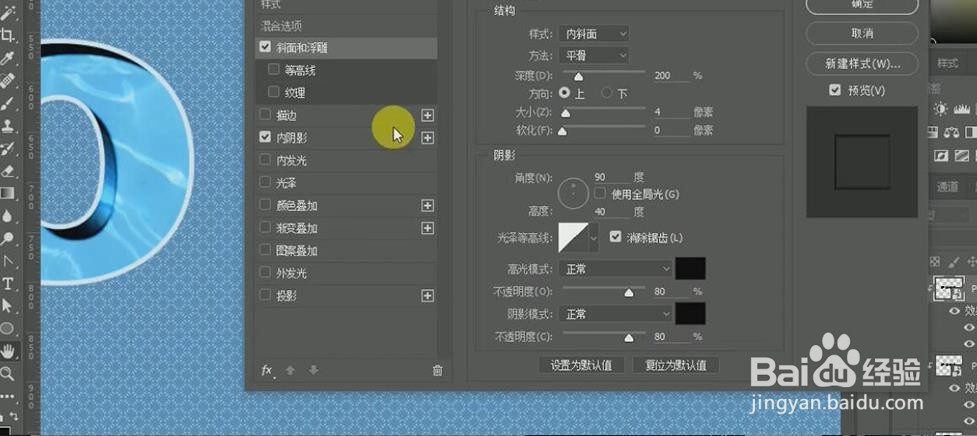The width and height of the screenshot is (977, 436).
Task: Select the Hand tool
Action: tap(7, 351)
